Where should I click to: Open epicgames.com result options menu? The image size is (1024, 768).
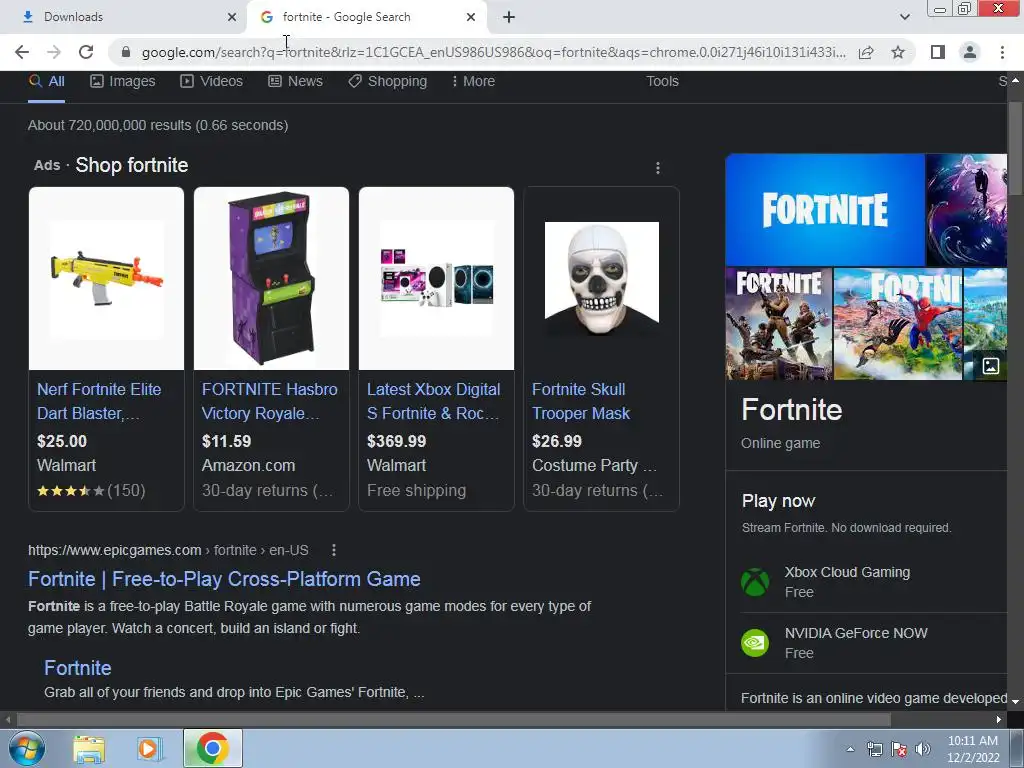(x=334, y=550)
